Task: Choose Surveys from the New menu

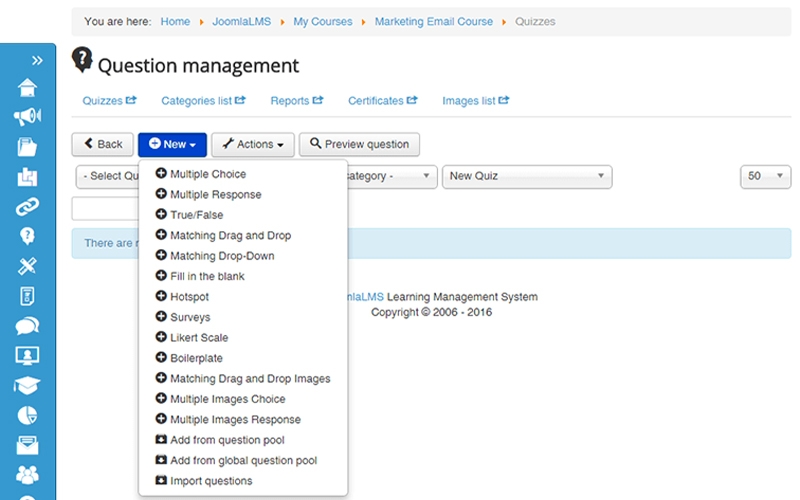Action: [x=190, y=317]
